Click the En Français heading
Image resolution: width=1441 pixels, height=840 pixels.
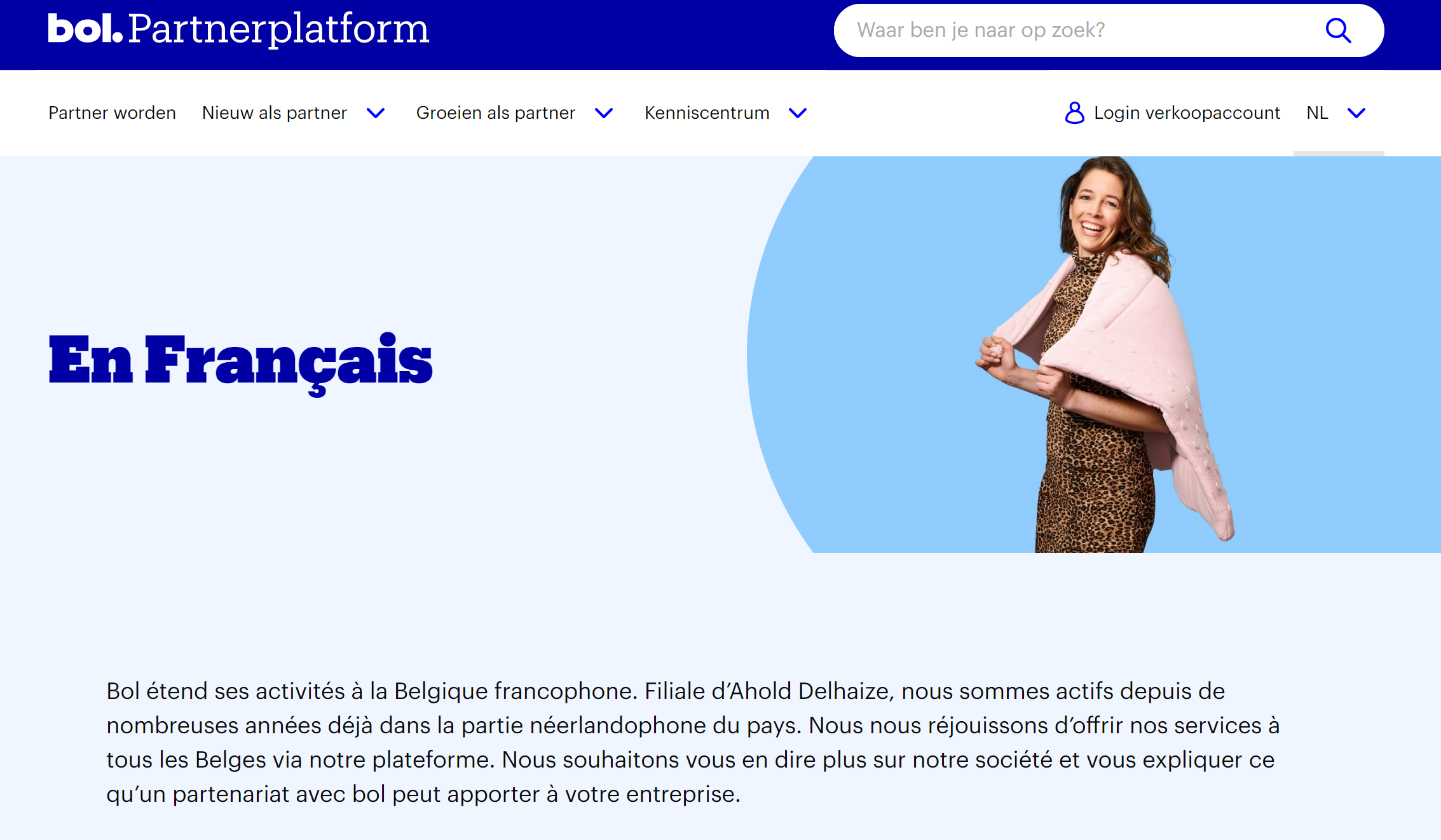pos(240,361)
